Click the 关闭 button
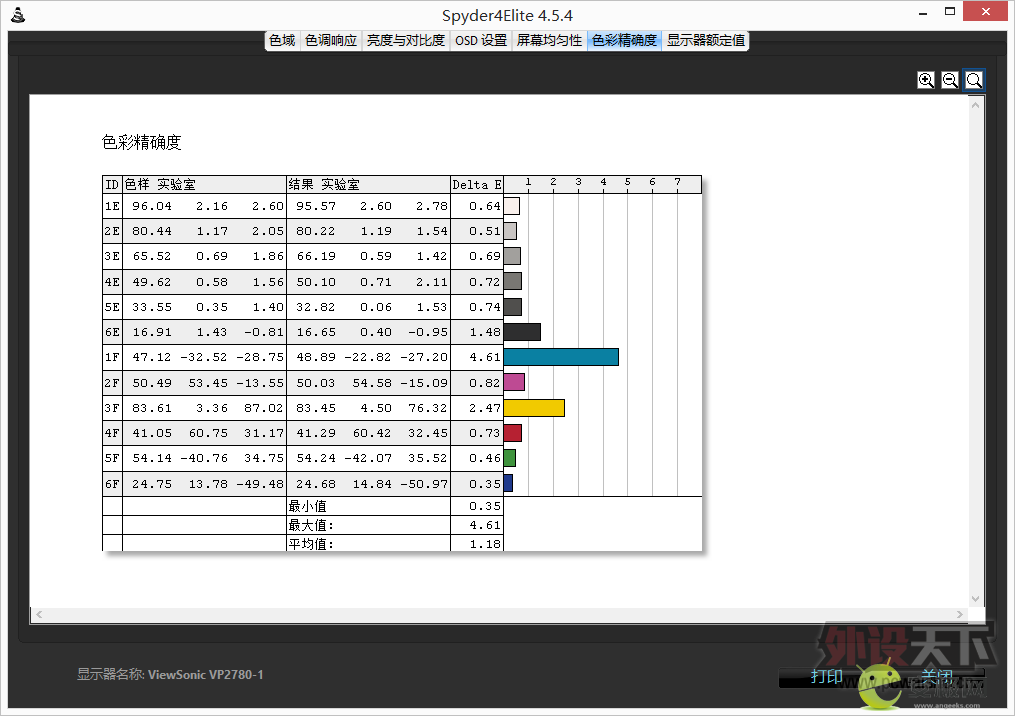Screen dimensions: 1015x716 point(937,677)
